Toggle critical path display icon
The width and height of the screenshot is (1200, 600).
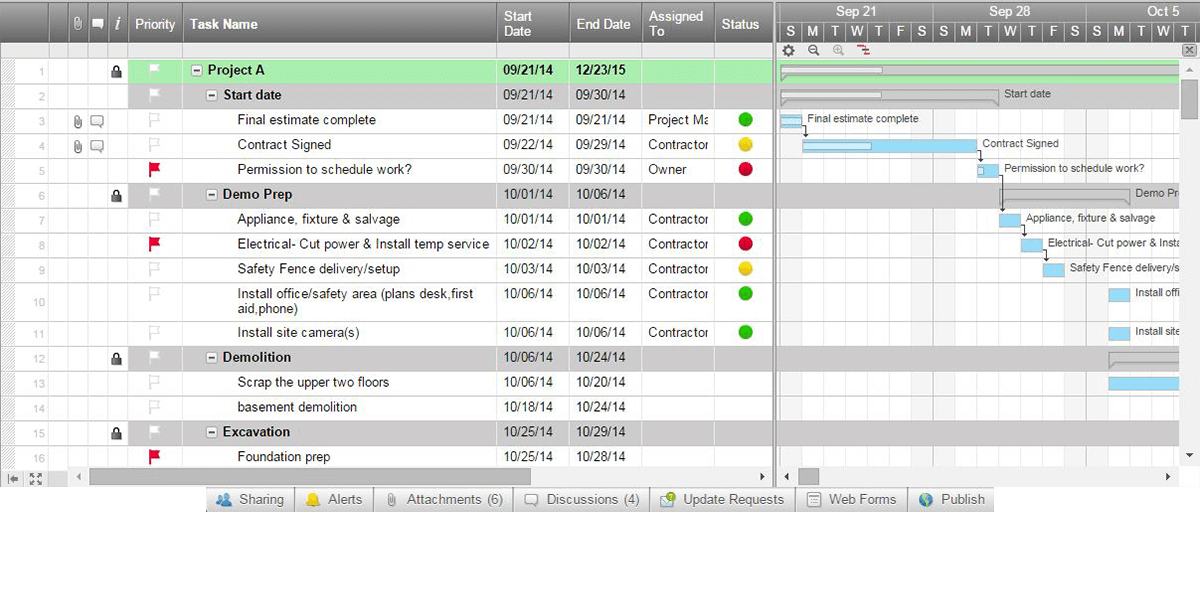point(863,50)
